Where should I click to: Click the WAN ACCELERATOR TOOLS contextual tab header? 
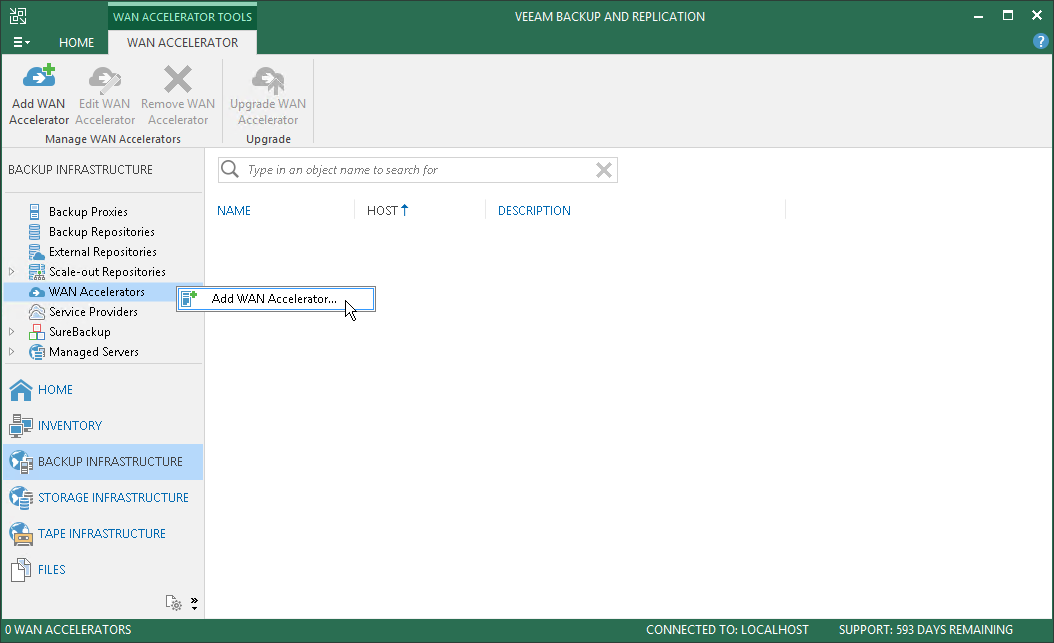pos(182,17)
